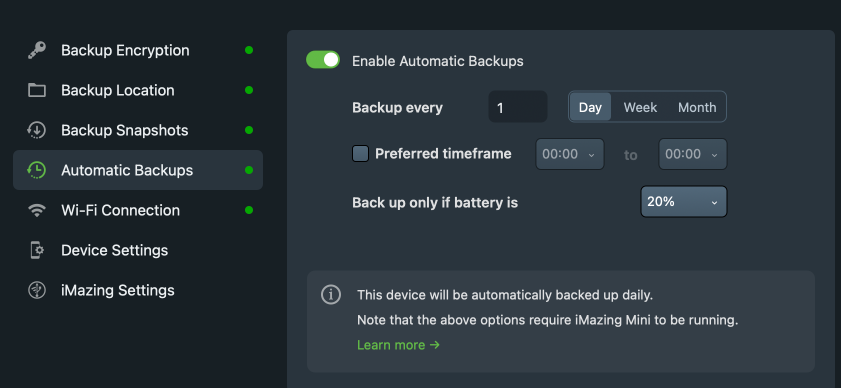
Task: Click the Backup Location folder icon
Action: 36,90
